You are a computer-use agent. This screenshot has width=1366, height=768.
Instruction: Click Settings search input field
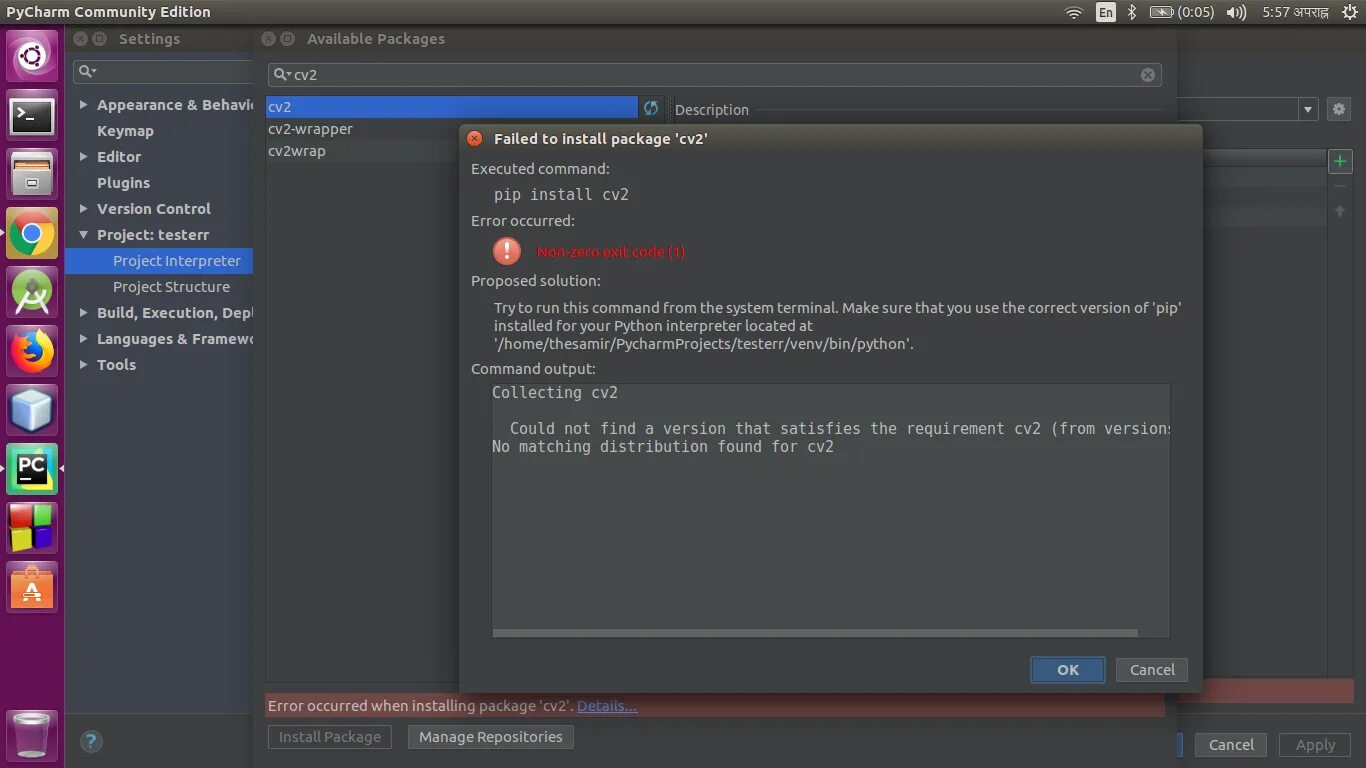164,71
